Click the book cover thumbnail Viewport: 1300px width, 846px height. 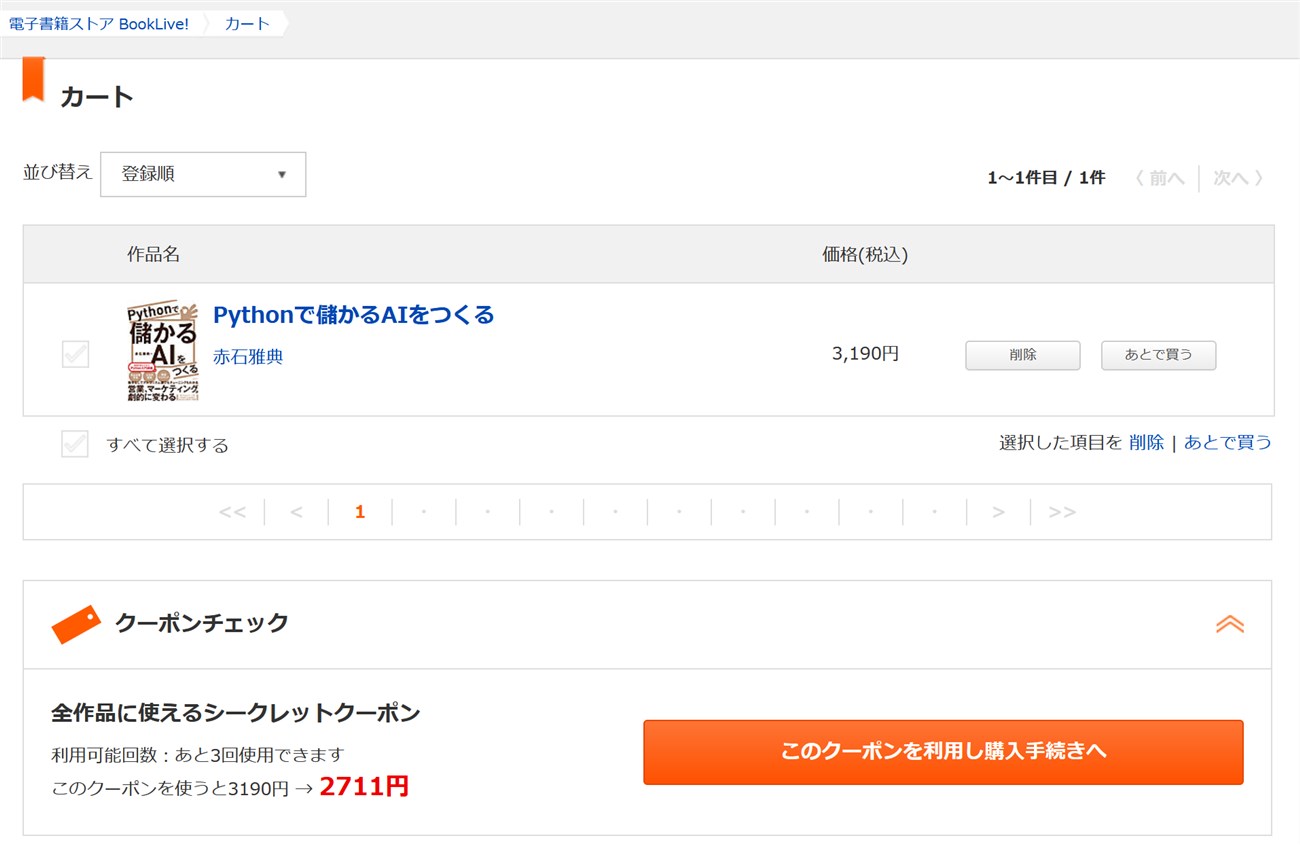pos(162,350)
